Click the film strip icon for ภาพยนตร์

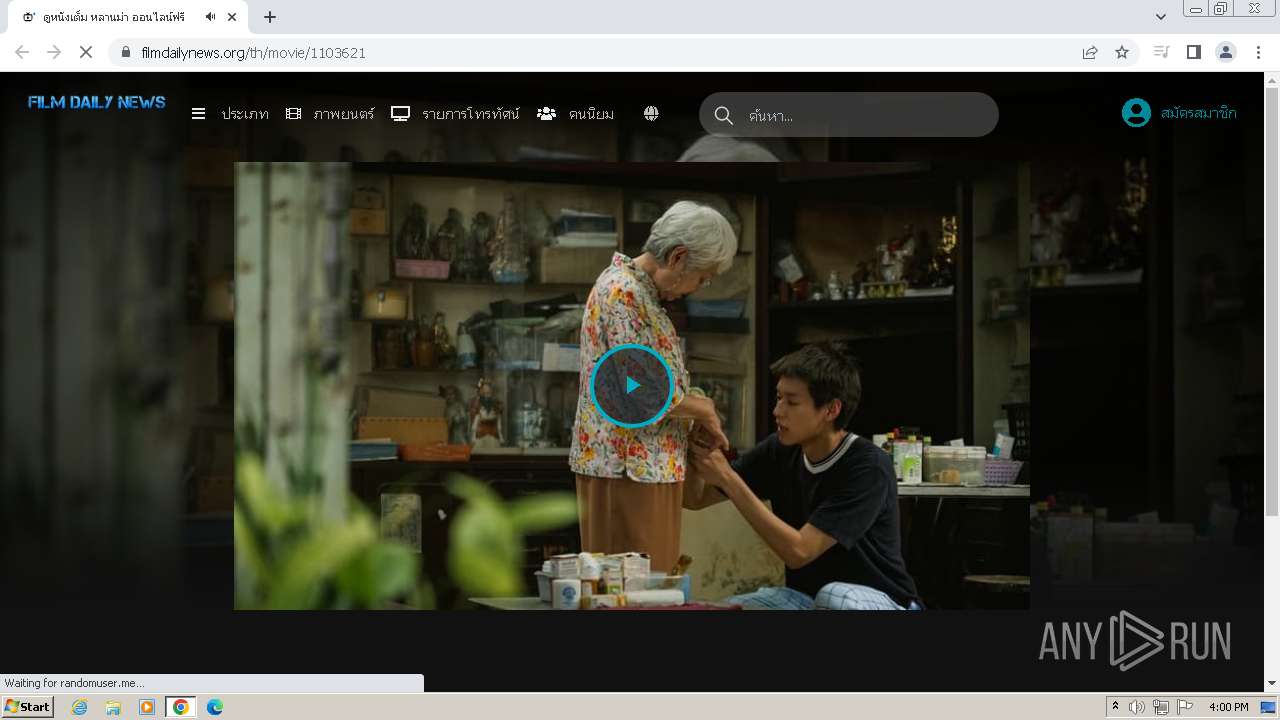[x=293, y=114]
